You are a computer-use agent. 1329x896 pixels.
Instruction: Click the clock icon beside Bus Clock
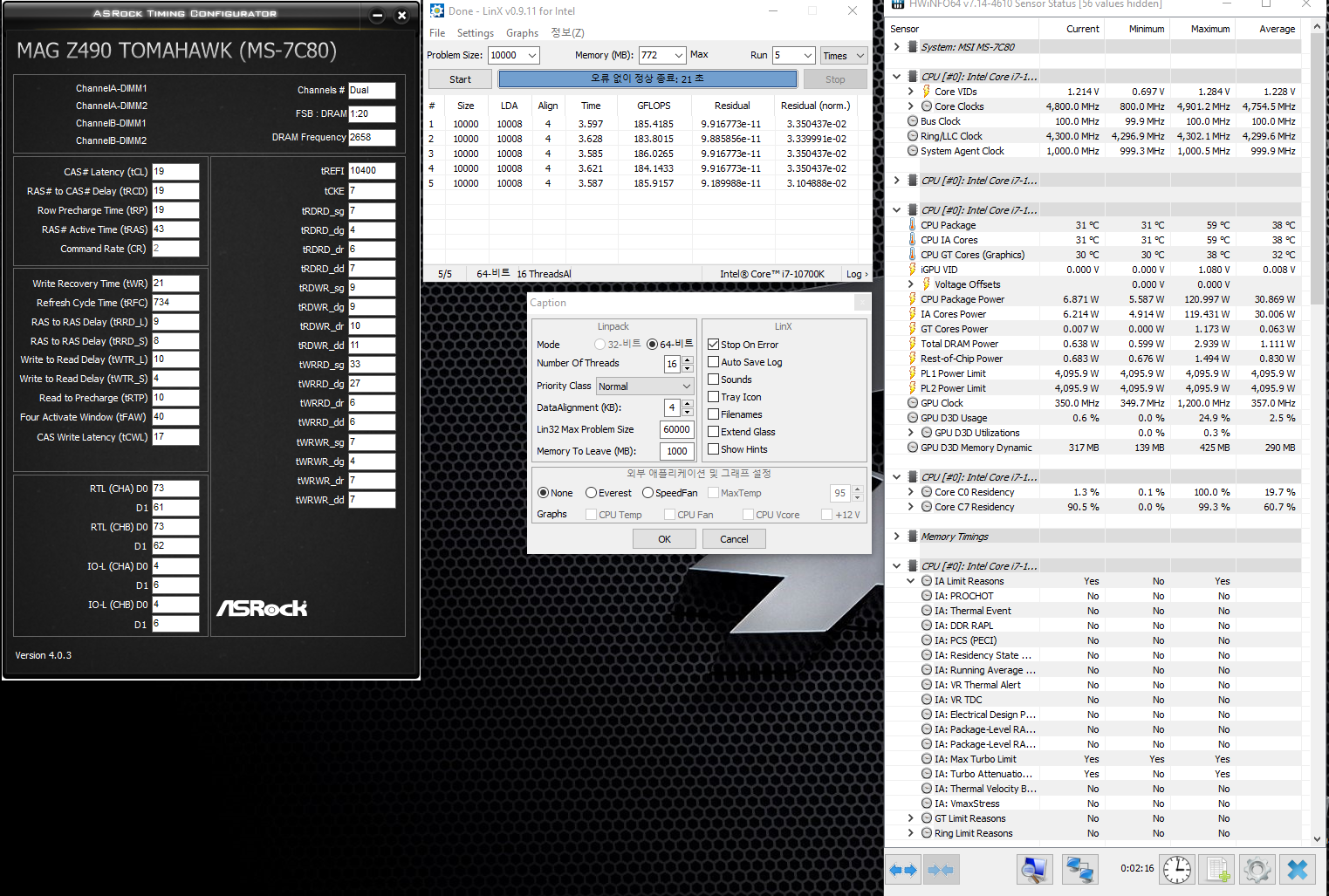(913, 121)
